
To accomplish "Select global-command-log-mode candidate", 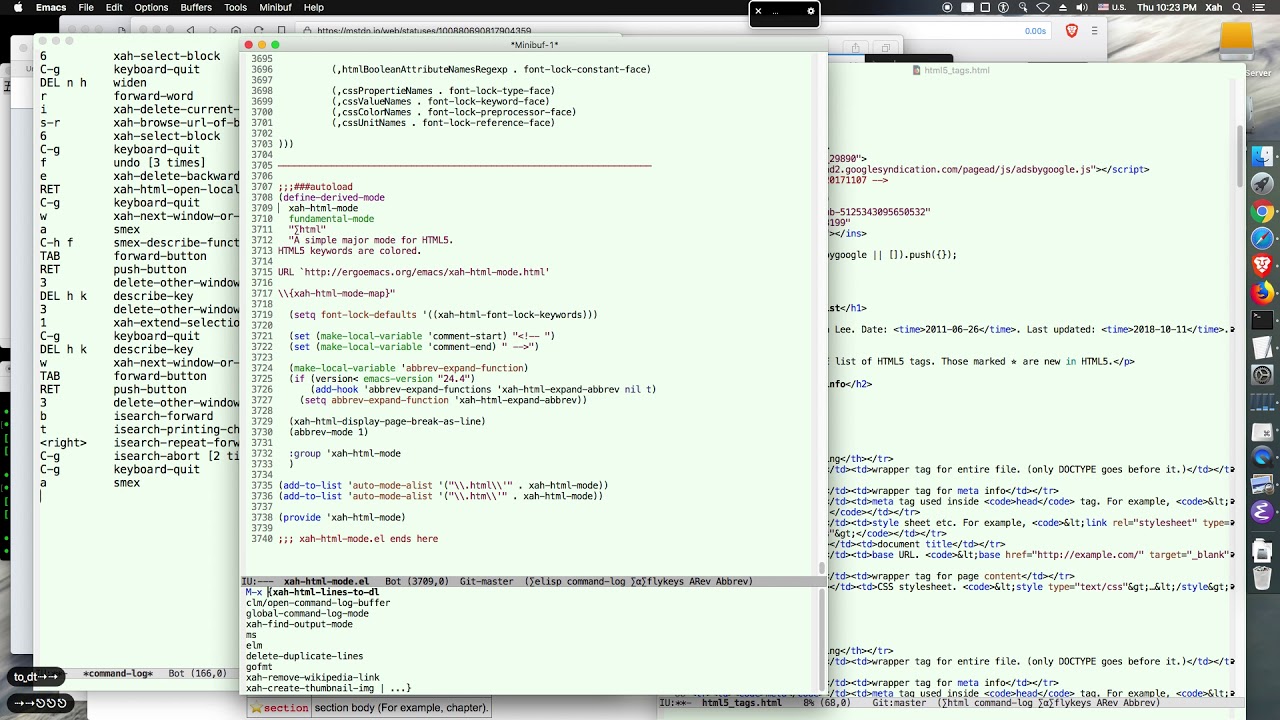I will pyautogui.click(x=307, y=614).
